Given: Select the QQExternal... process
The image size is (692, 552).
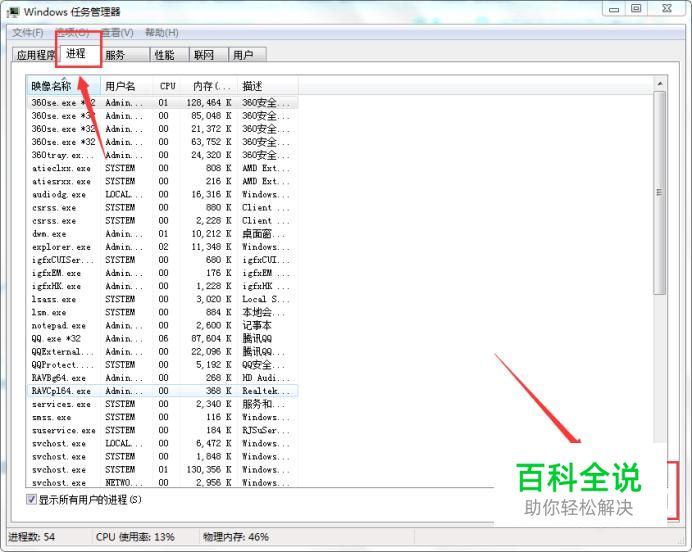Looking at the screenshot, I should pyautogui.click(x=162, y=352).
